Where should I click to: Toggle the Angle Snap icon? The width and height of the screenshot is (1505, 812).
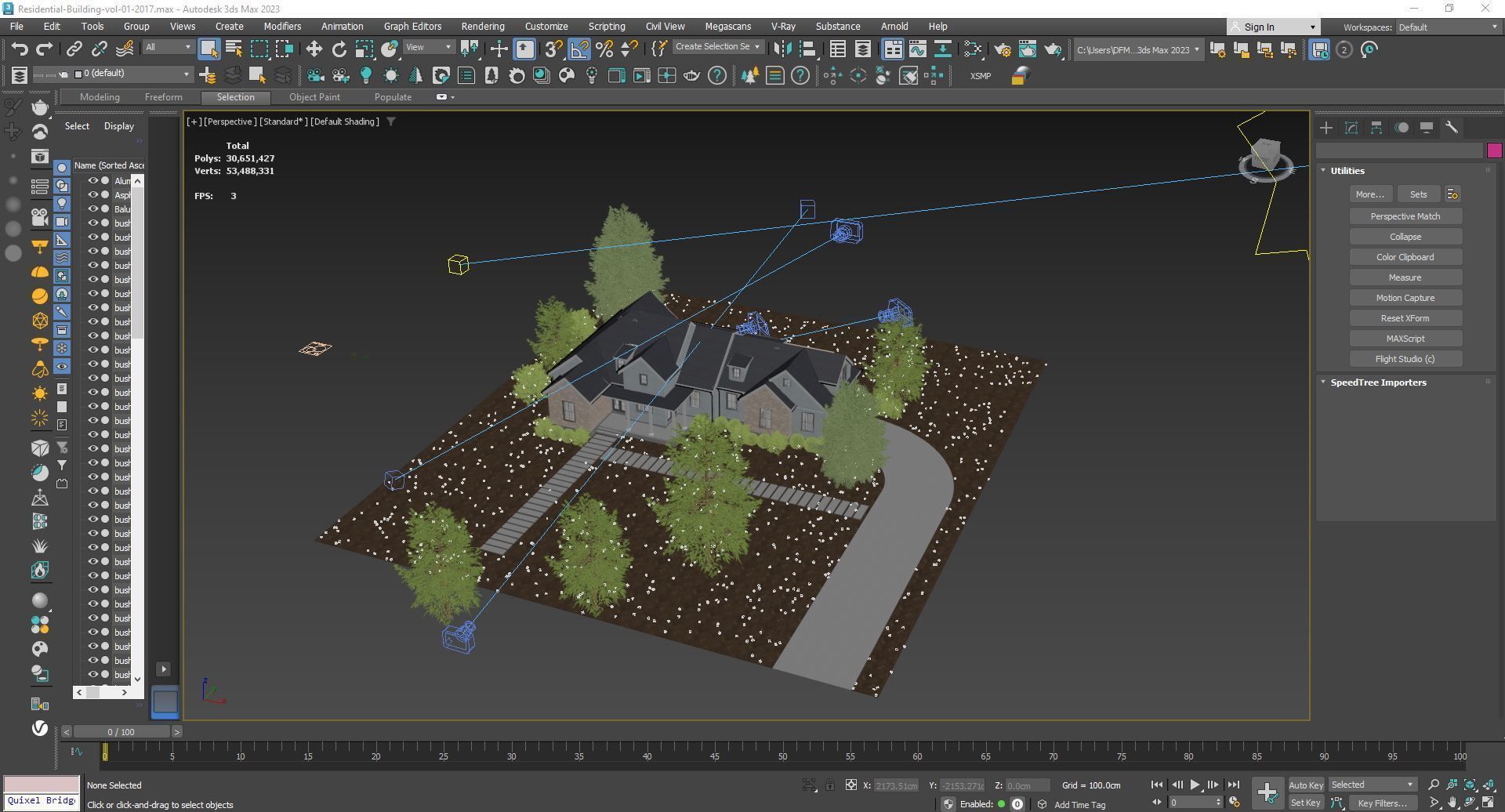(x=579, y=49)
